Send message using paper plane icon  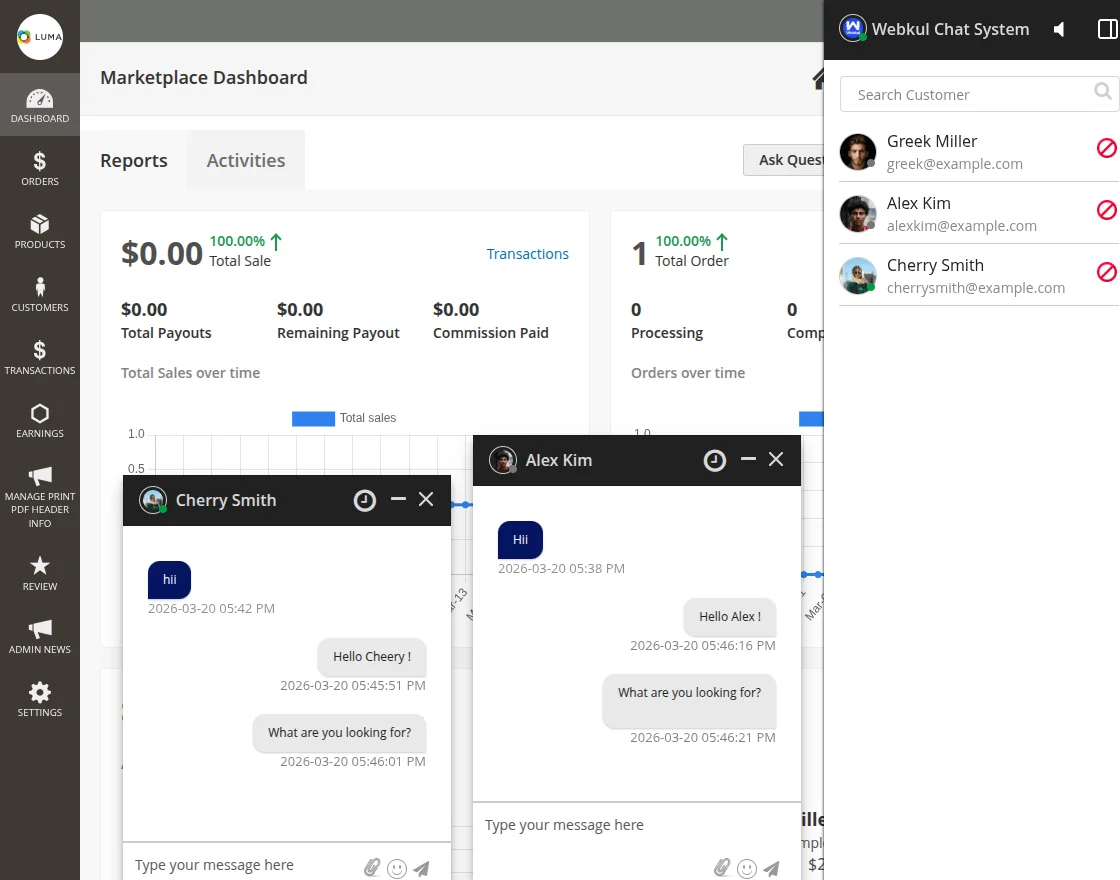tap(771, 868)
